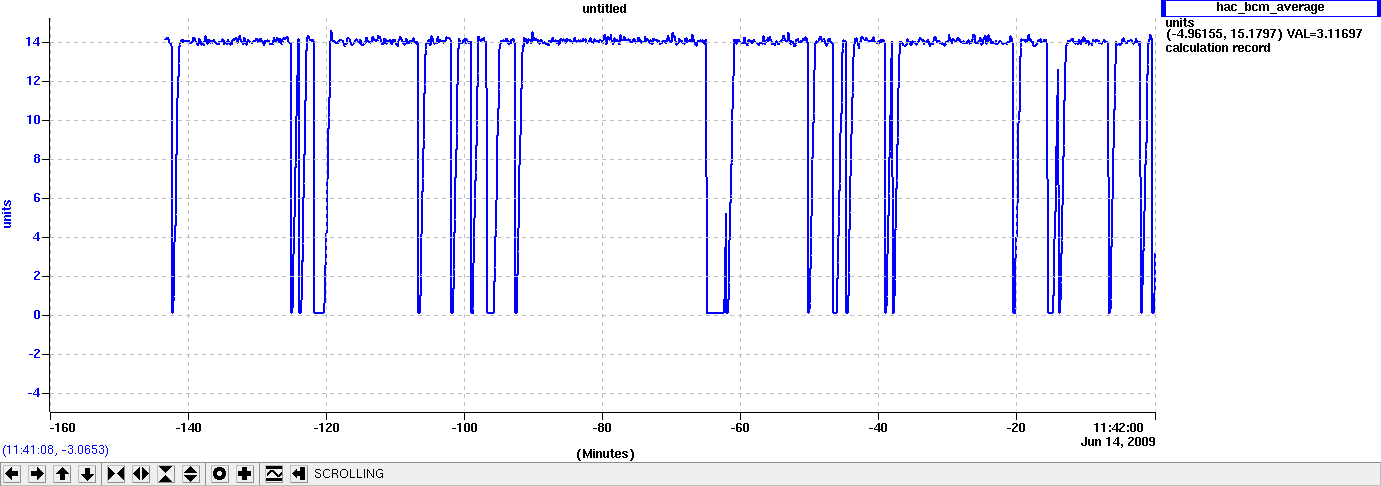Click the VAL=3.11697 readout line
The height and width of the screenshot is (486, 1381).
coord(1264,35)
